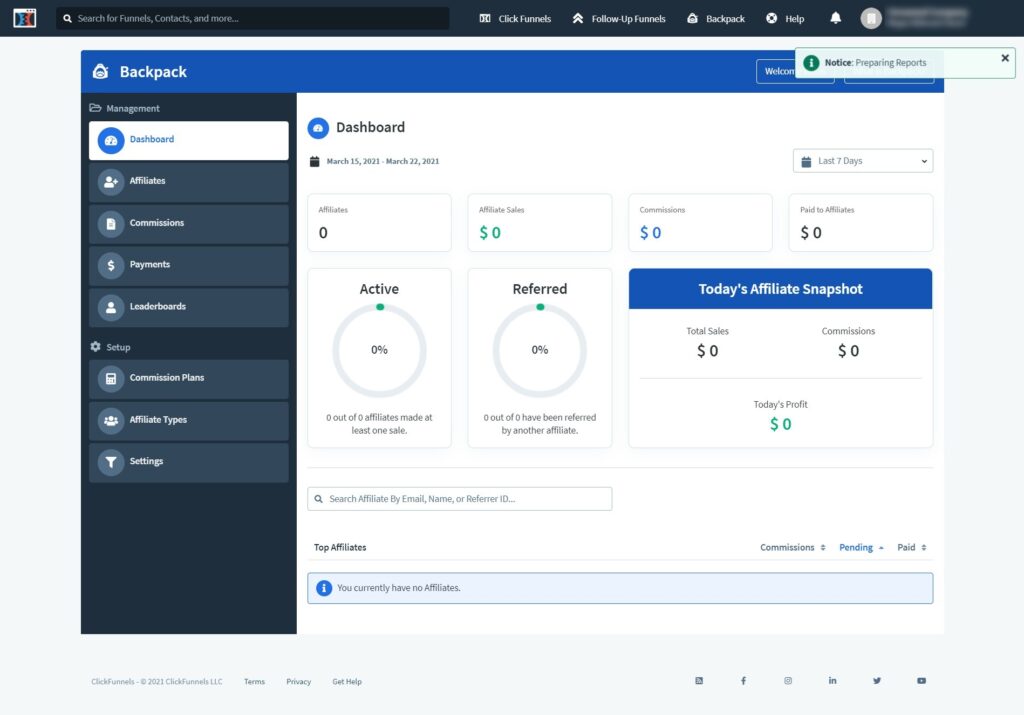Click the Backpack header icon
This screenshot has height=715, width=1024.
coord(101,71)
